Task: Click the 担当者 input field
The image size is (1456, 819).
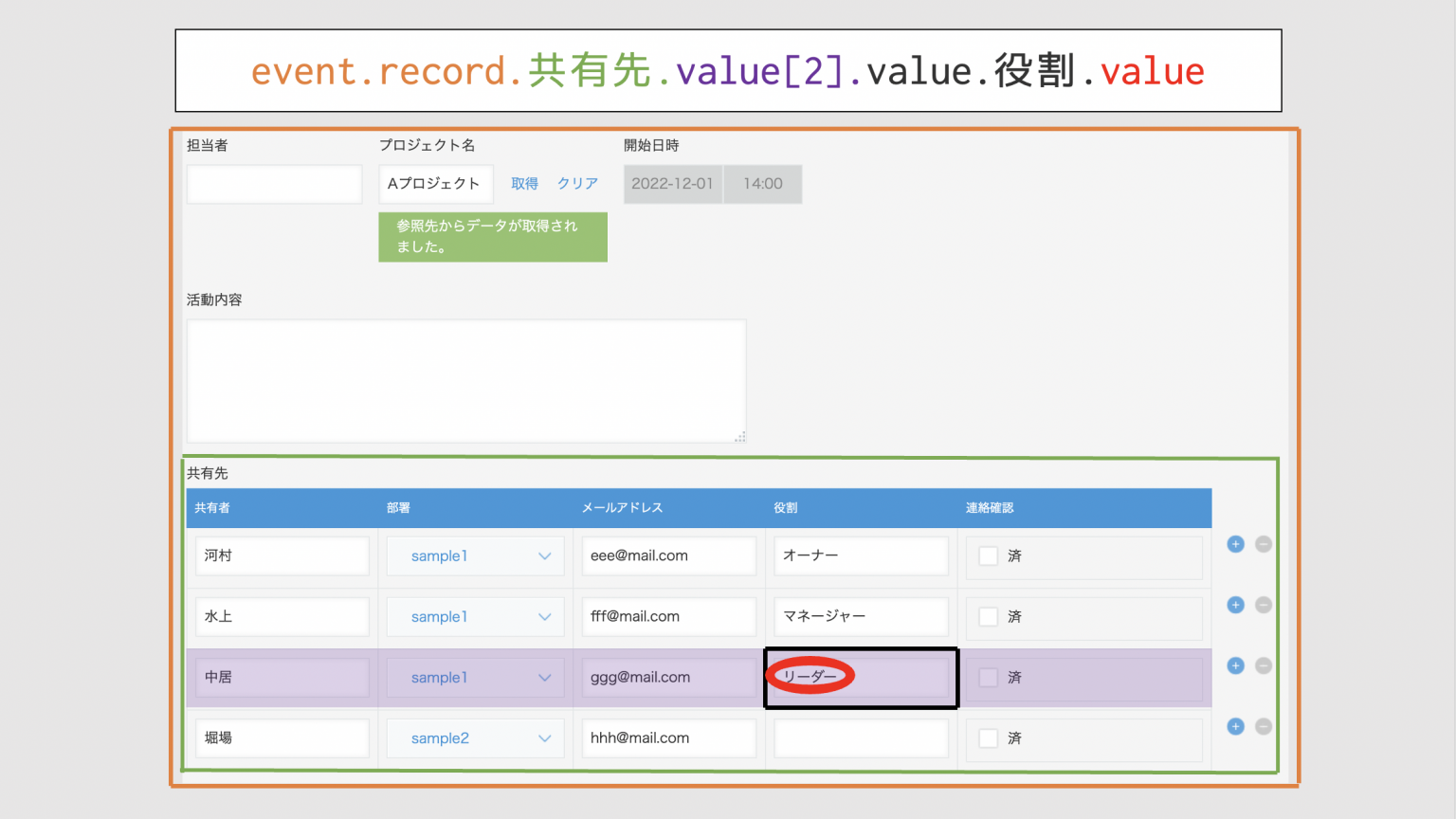Action: (273, 183)
